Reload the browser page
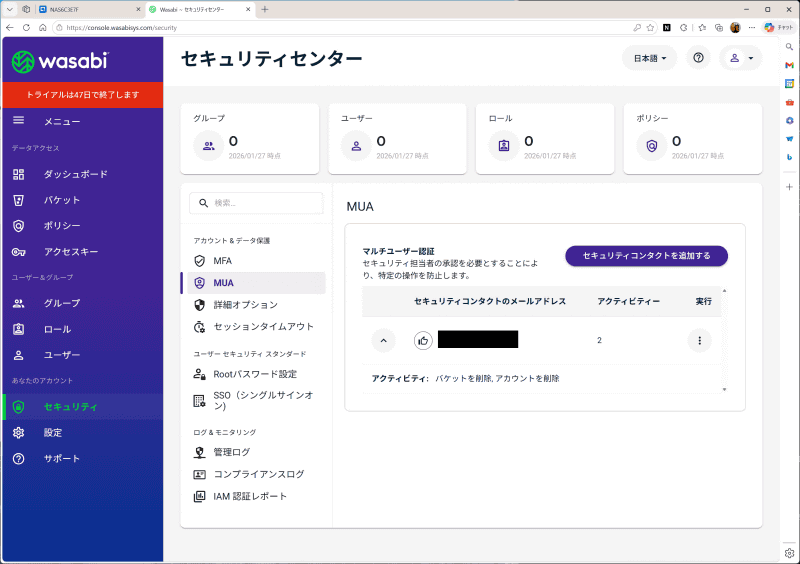The height and width of the screenshot is (564, 800). [26, 28]
